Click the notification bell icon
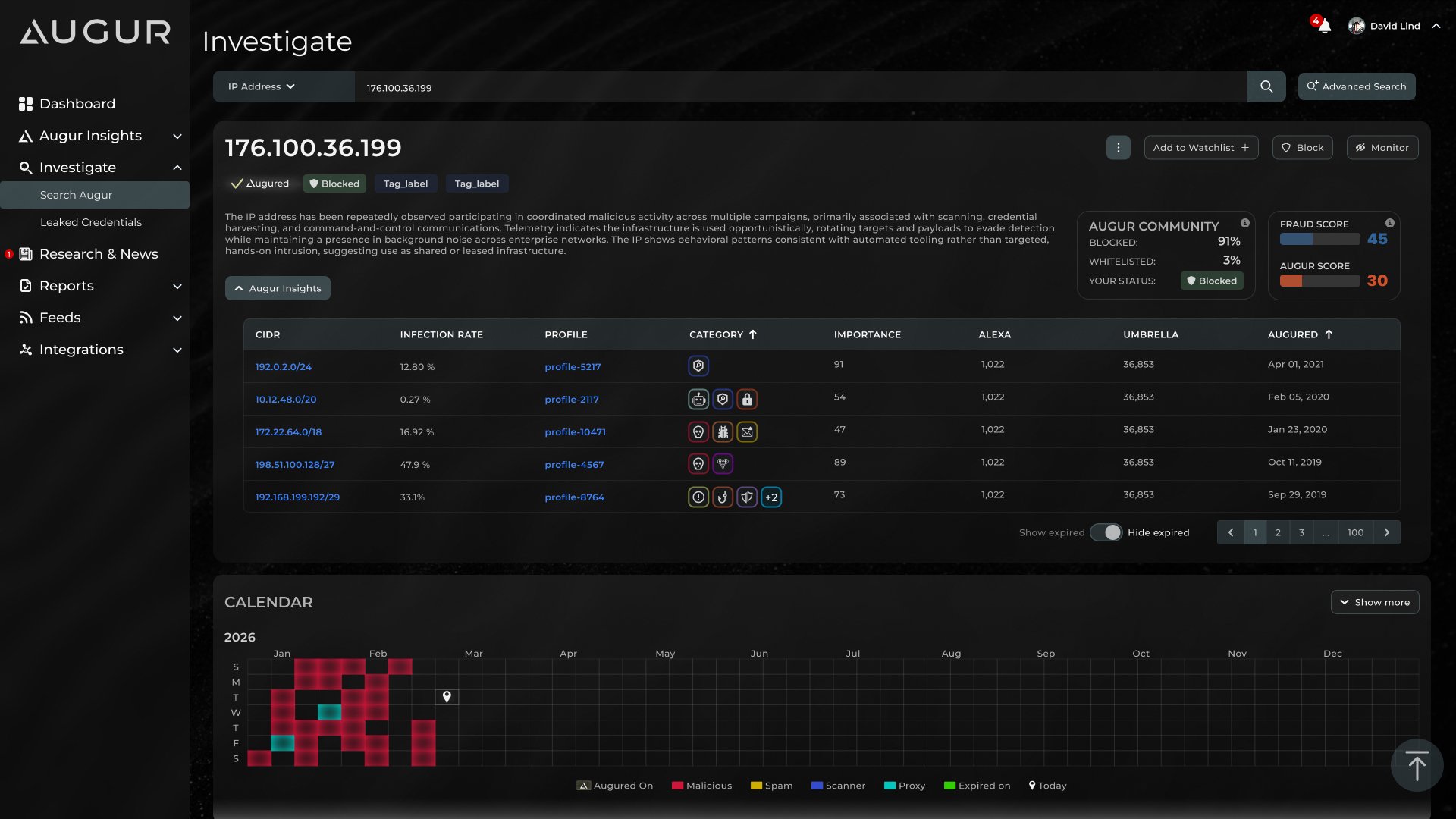The height and width of the screenshot is (819, 1456). coord(1324,26)
